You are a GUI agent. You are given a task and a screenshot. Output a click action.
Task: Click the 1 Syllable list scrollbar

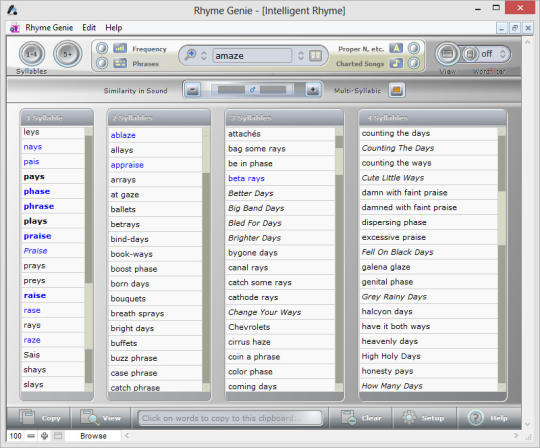pos(89,259)
